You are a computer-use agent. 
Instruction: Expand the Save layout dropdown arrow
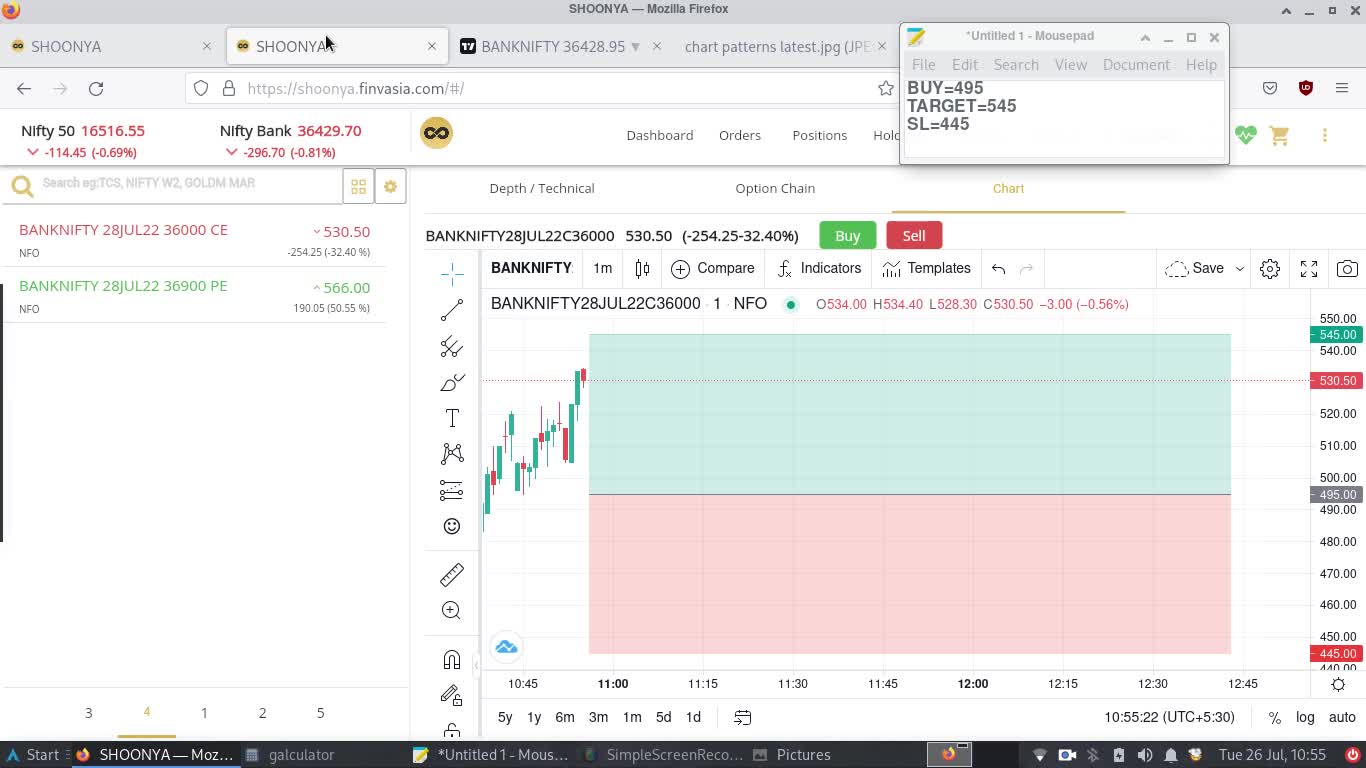(1239, 268)
